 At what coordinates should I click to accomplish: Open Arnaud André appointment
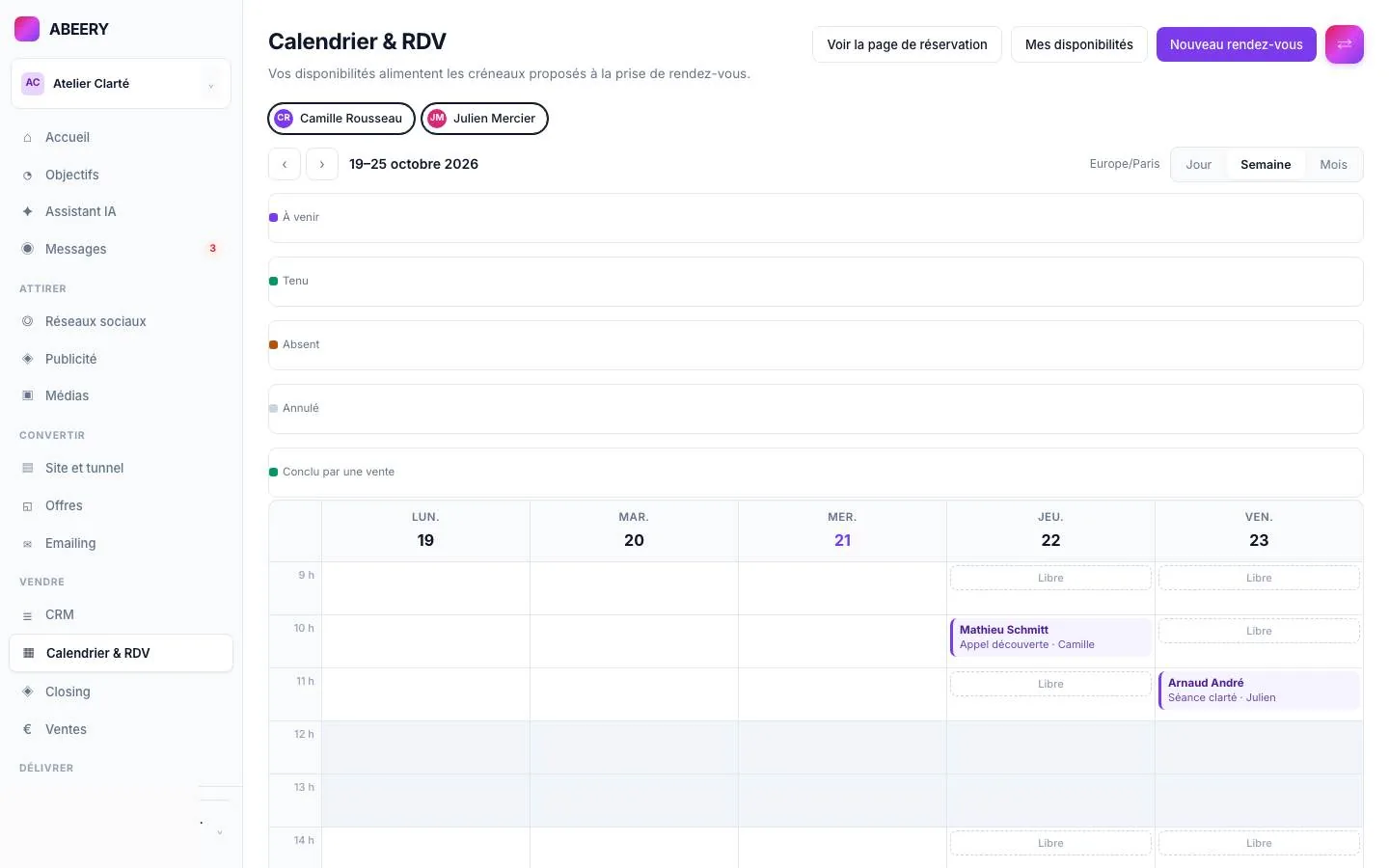pyautogui.click(x=1259, y=691)
